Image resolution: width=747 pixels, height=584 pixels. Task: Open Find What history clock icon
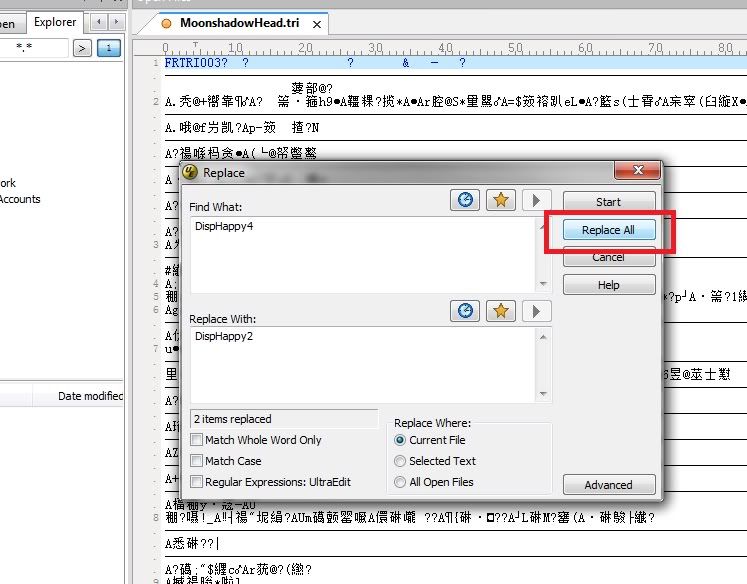465,200
